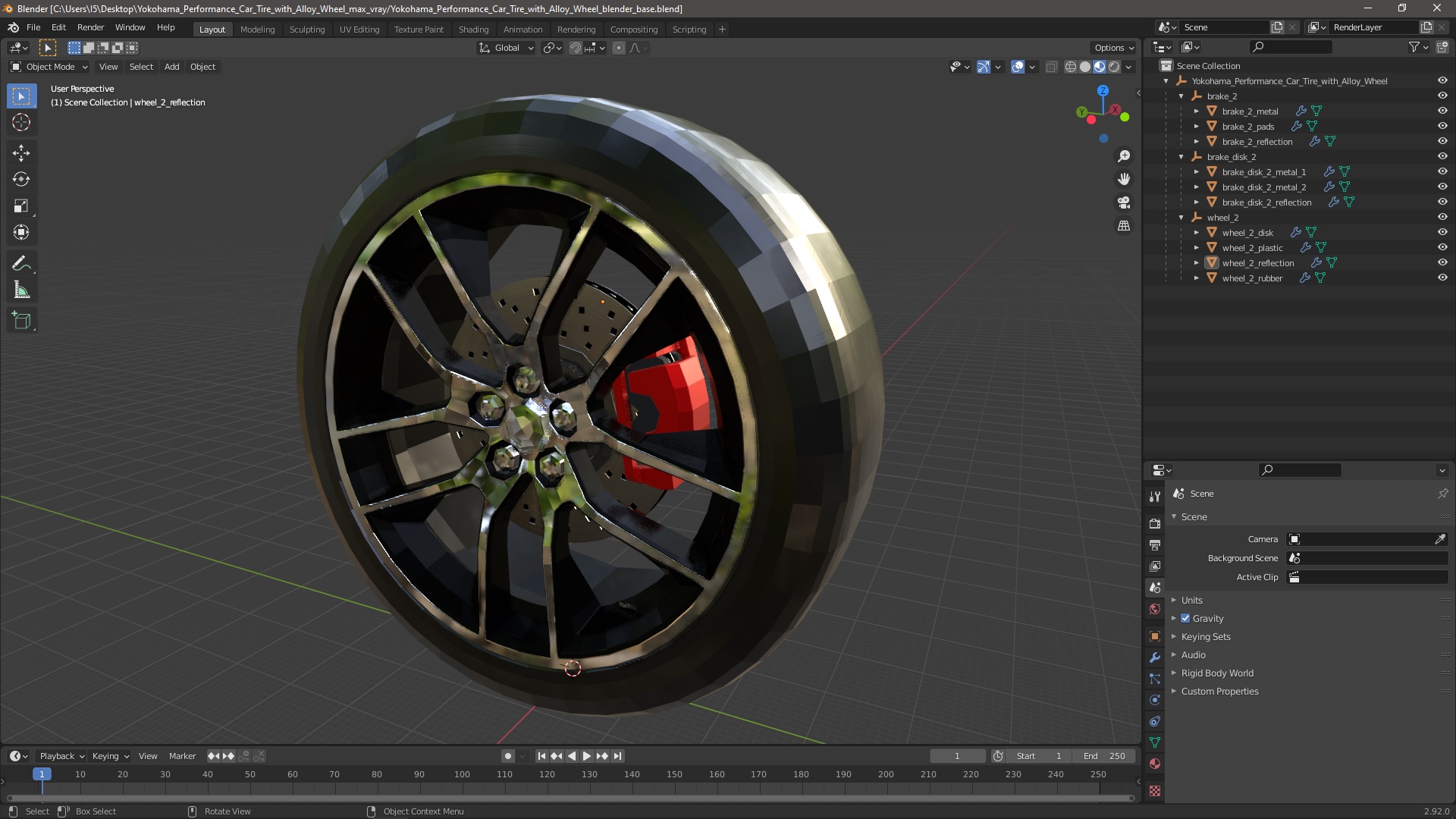
Task: Open the Render properties tab
Action: click(x=1155, y=524)
